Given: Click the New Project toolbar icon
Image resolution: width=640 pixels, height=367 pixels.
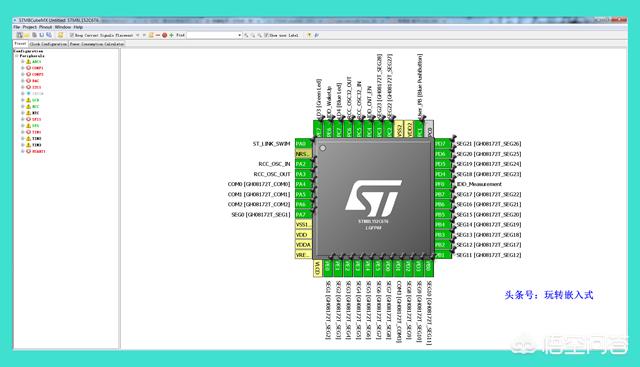Looking at the screenshot, I should 19,35.
